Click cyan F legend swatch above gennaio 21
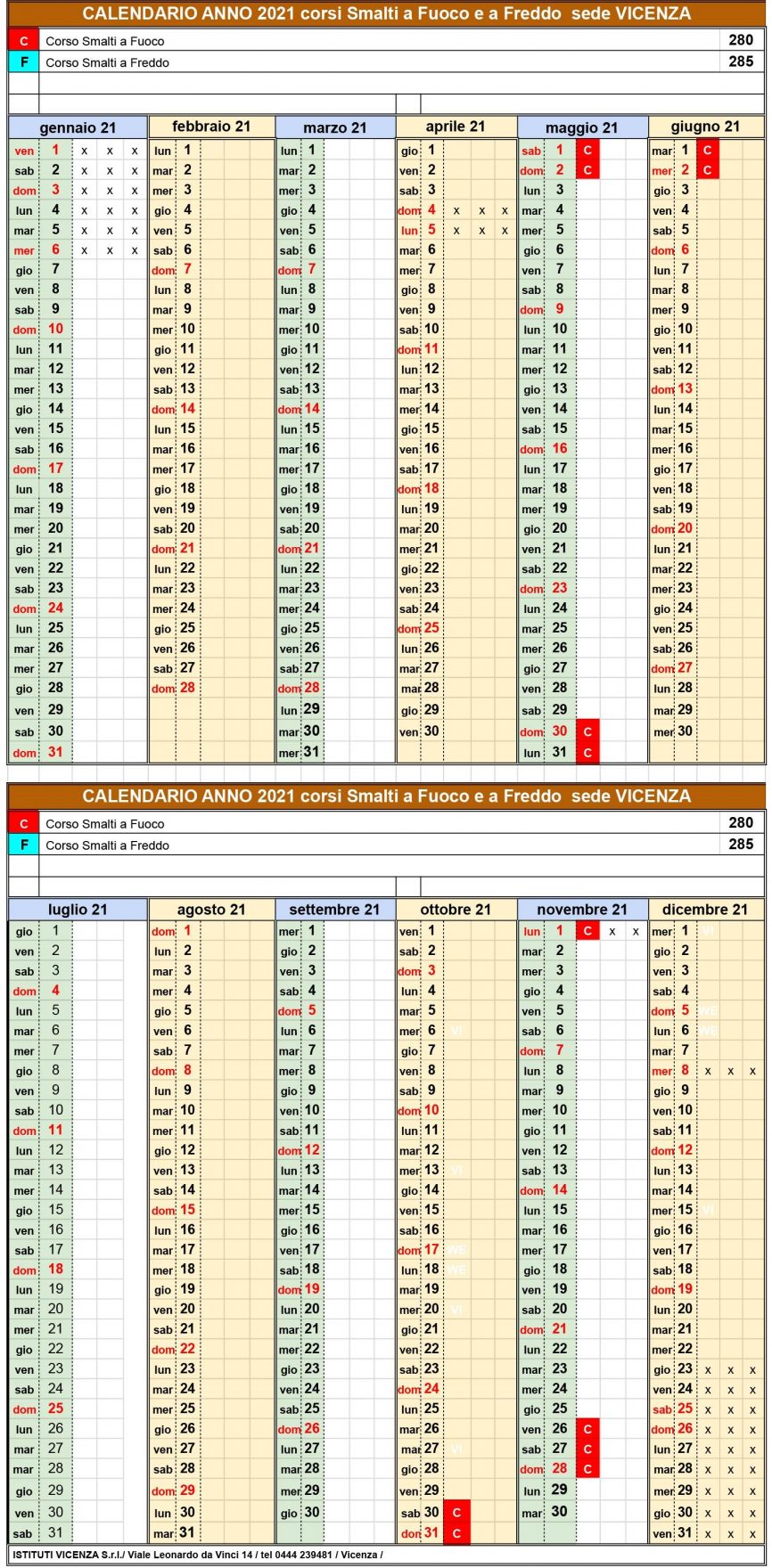This screenshot has height=1568, width=772. pyautogui.click(x=23, y=62)
